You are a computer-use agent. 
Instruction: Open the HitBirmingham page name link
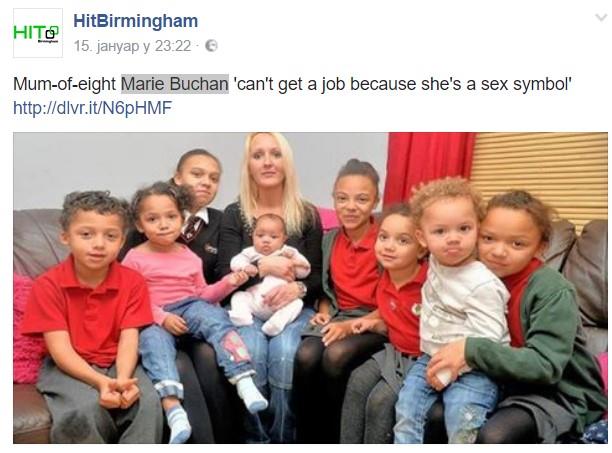click(135, 21)
